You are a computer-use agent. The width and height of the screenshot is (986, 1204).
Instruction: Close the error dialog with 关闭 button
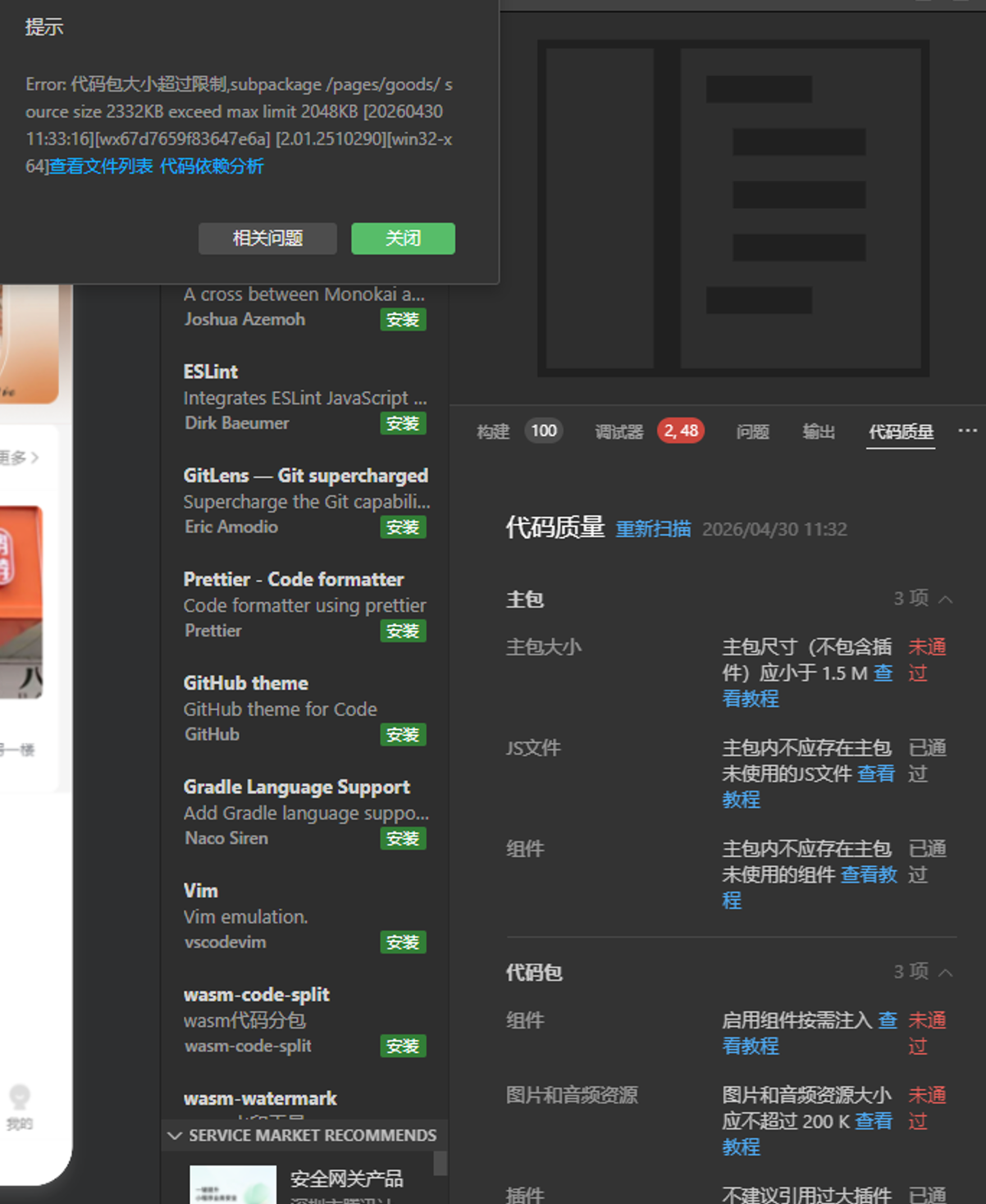[403, 238]
